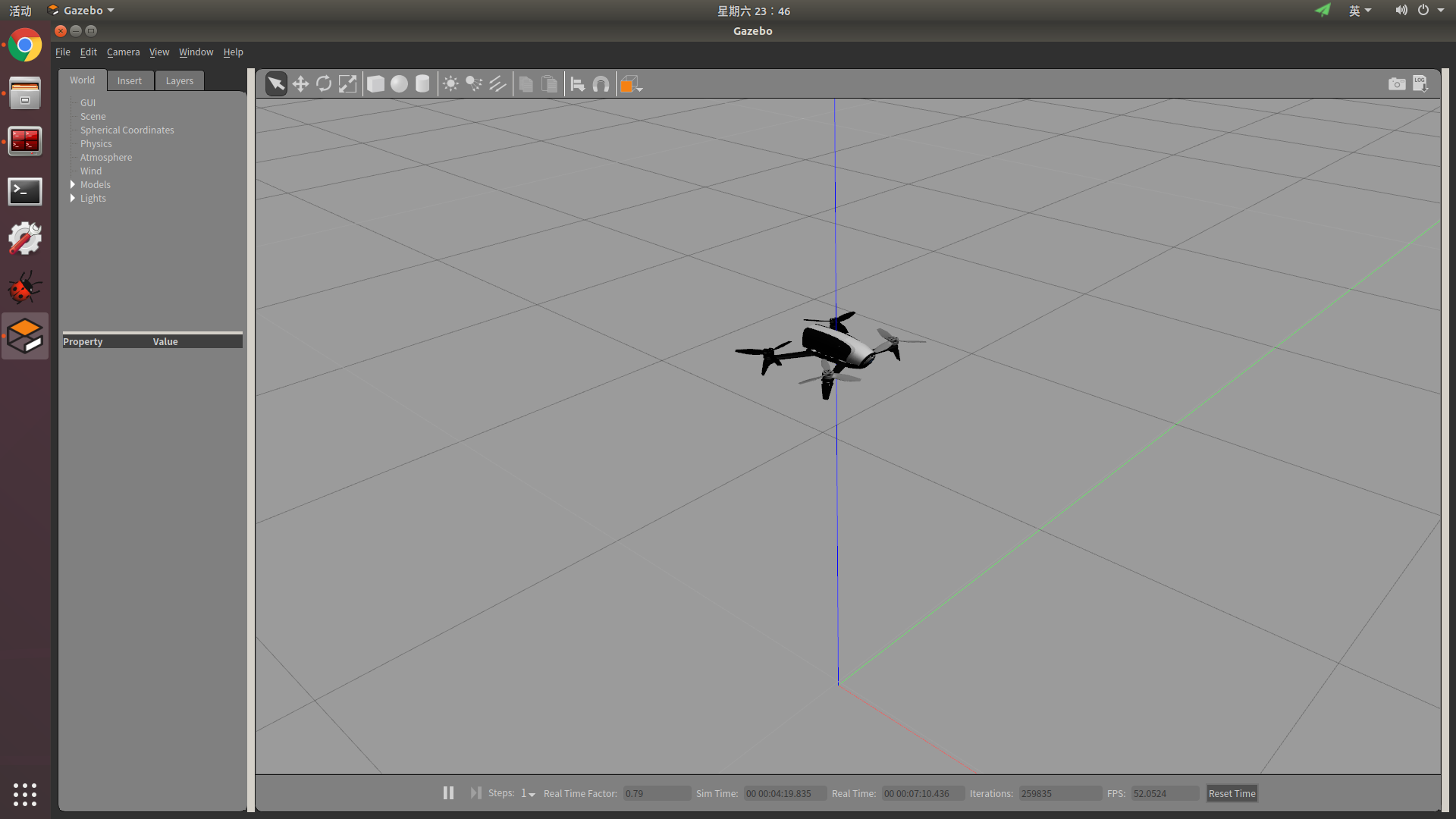Image resolution: width=1456 pixels, height=819 pixels.
Task: Click the FPS value field
Action: (x=1166, y=794)
